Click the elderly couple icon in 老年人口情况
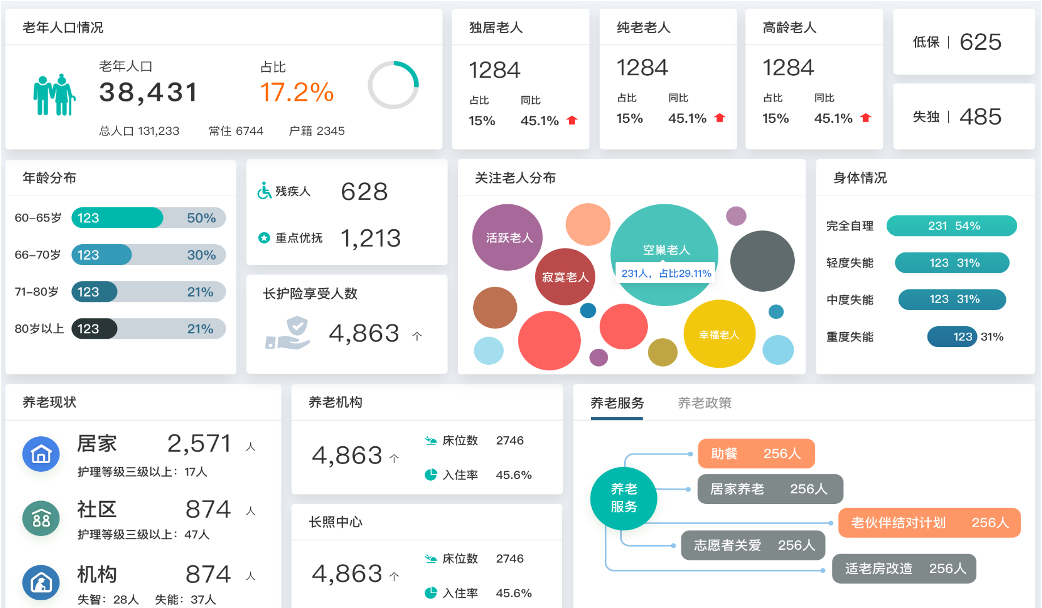Viewport: 1042px width, 608px height. click(54, 95)
